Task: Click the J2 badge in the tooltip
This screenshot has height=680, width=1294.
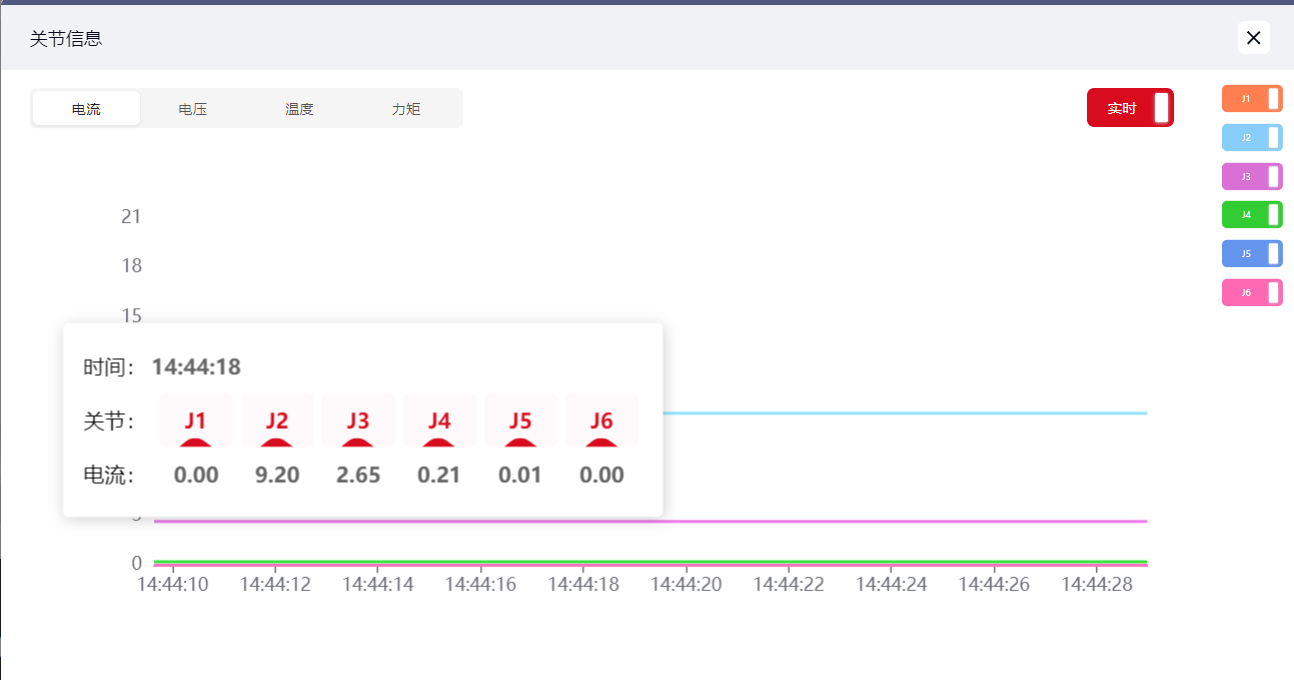Action: 277,420
